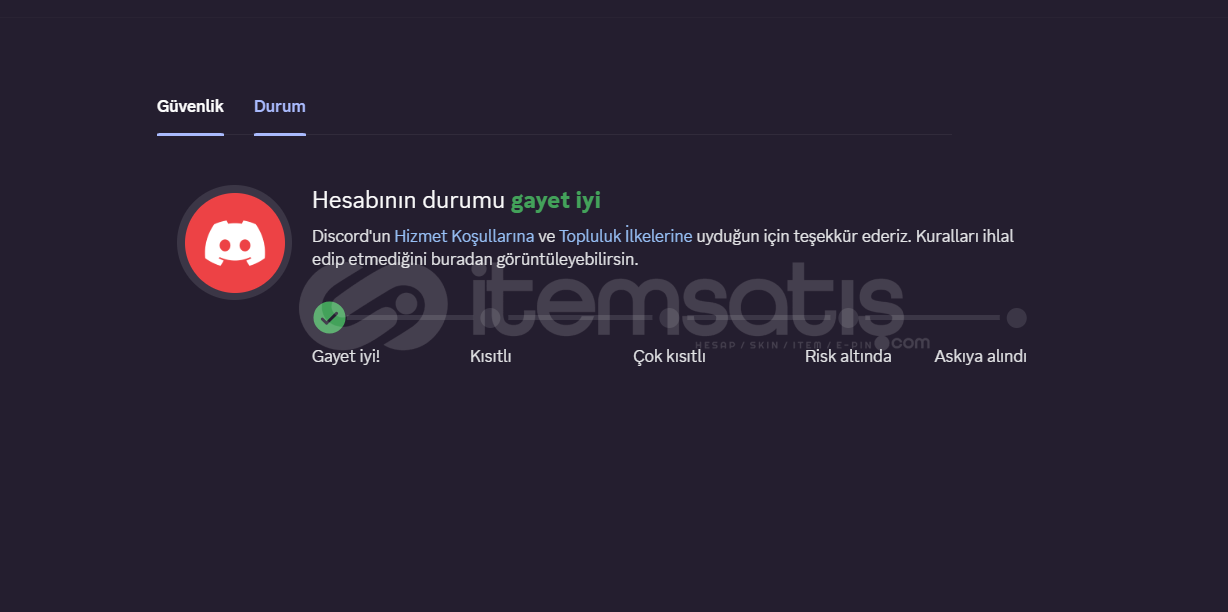Click the account standing progress line

tap(672, 318)
